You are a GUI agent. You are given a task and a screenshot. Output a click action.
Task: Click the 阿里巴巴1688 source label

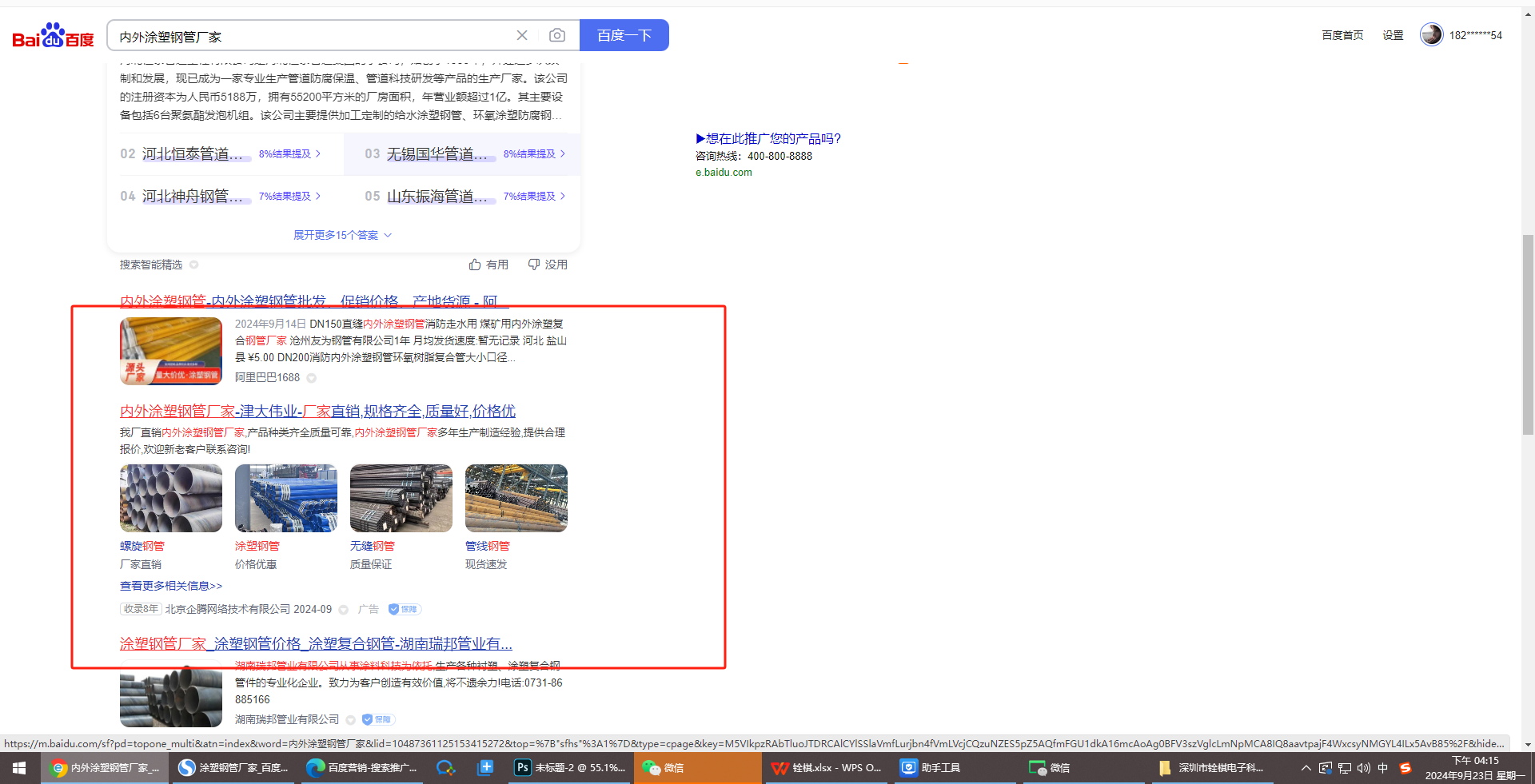pyautogui.click(x=267, y=378)
